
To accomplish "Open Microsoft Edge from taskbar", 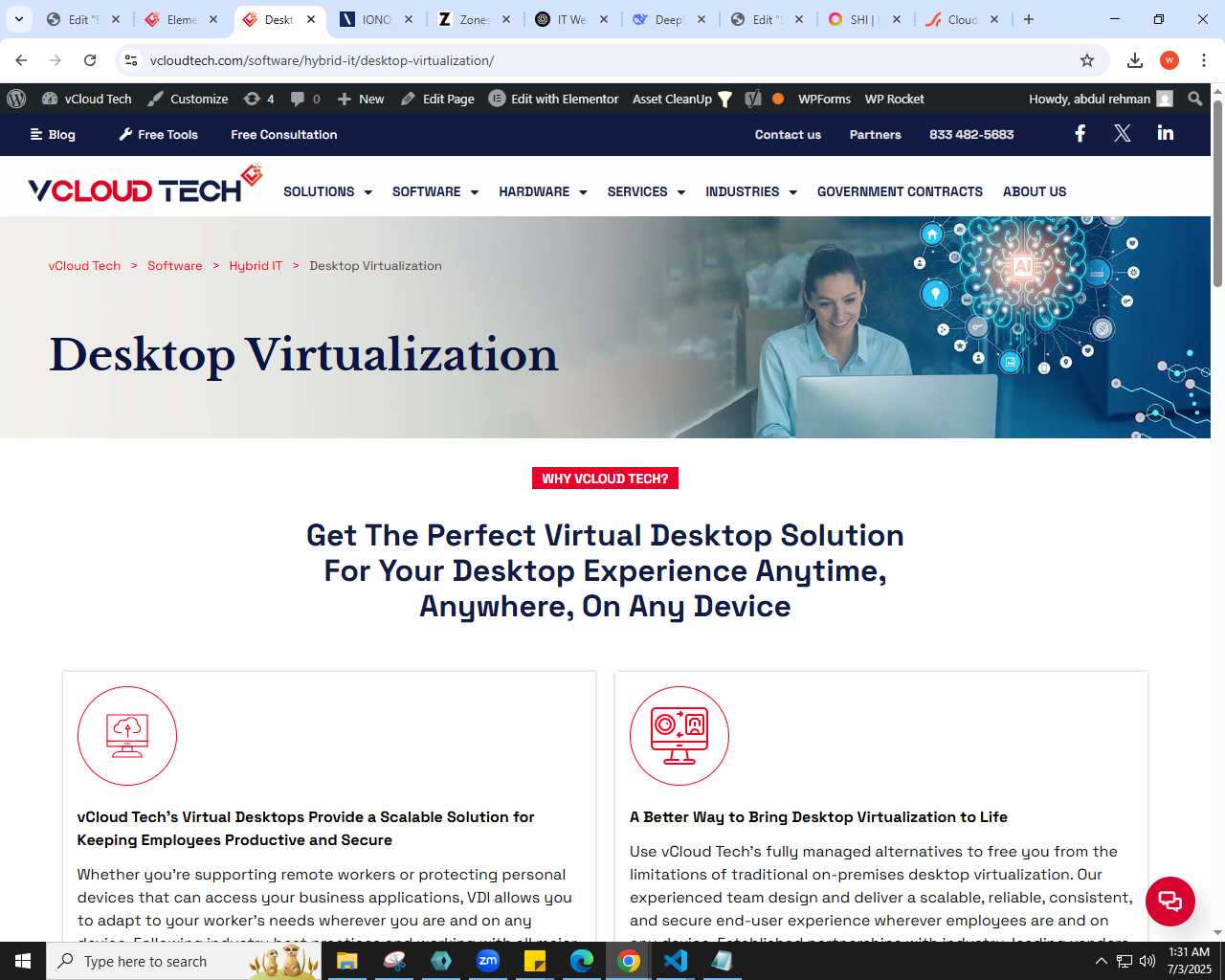I will click(x=581, y=961).
